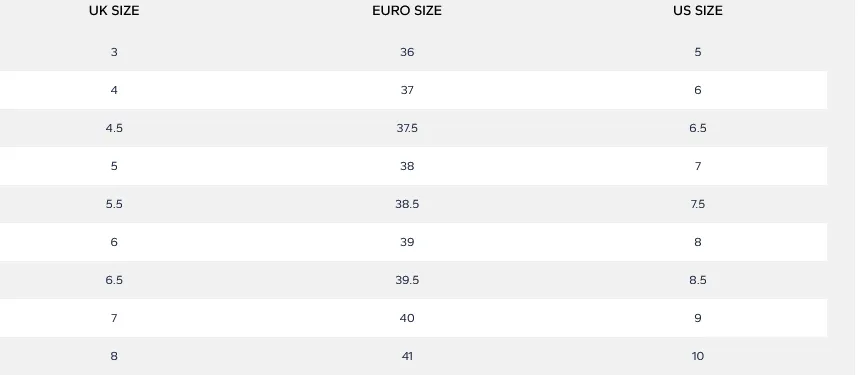Viewport: 858px width, 375px height.
Task: Click Euro size 38 value
Action: click(407, 166)
